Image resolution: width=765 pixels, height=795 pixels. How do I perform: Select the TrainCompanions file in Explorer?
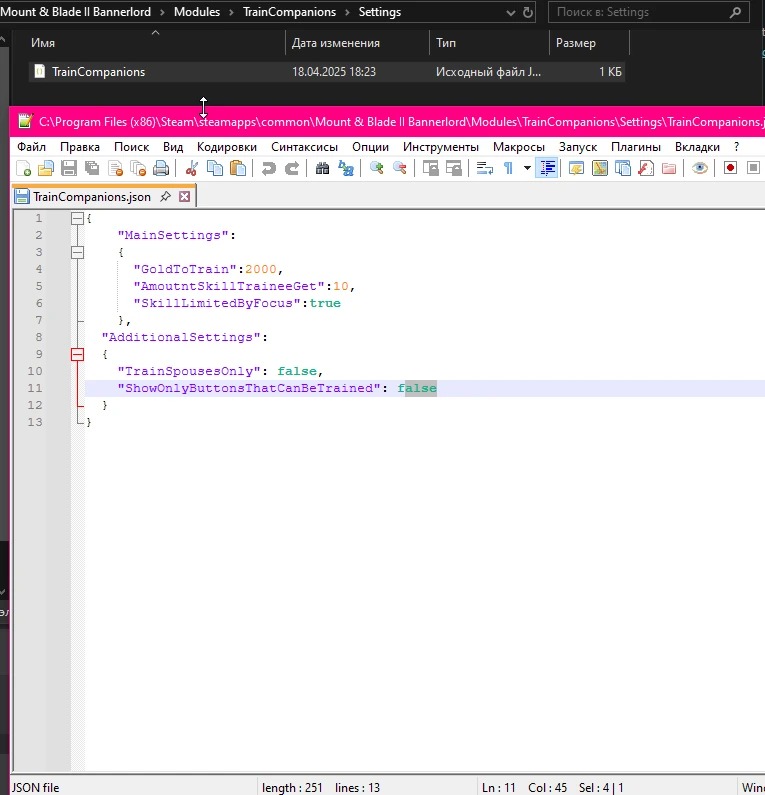(x=326, y=72)
